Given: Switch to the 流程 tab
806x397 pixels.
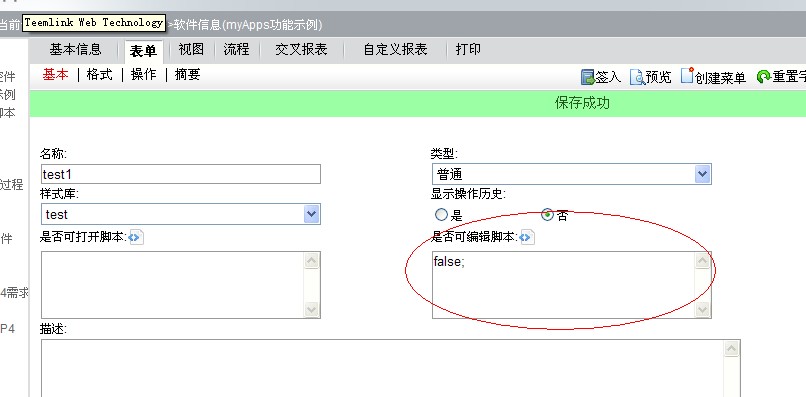Looking at the screenshot, I should [236, 49].
